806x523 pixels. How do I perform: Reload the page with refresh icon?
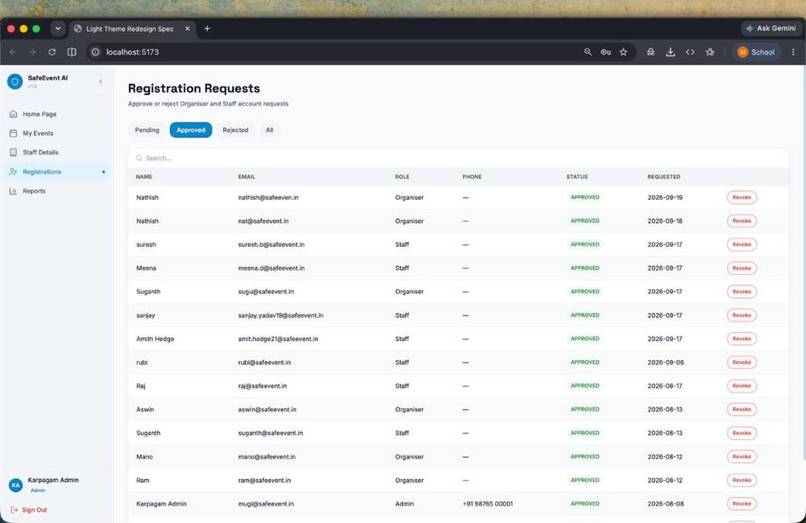coord(52,52)
